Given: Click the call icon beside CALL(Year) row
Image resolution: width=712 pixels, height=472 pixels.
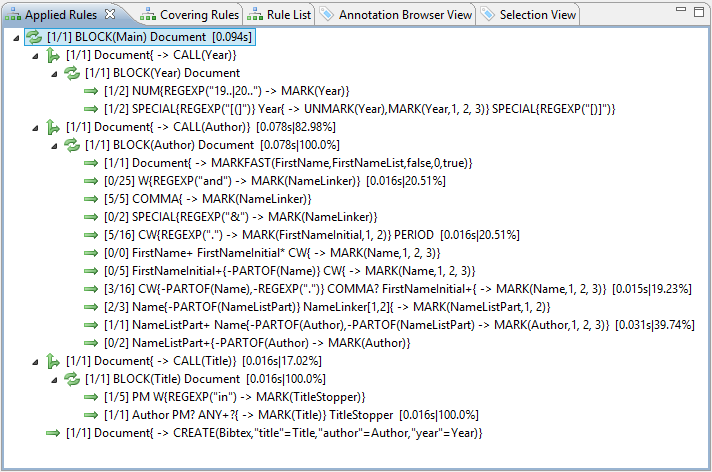Looking at the screenshot, I should tap(53, 55).
